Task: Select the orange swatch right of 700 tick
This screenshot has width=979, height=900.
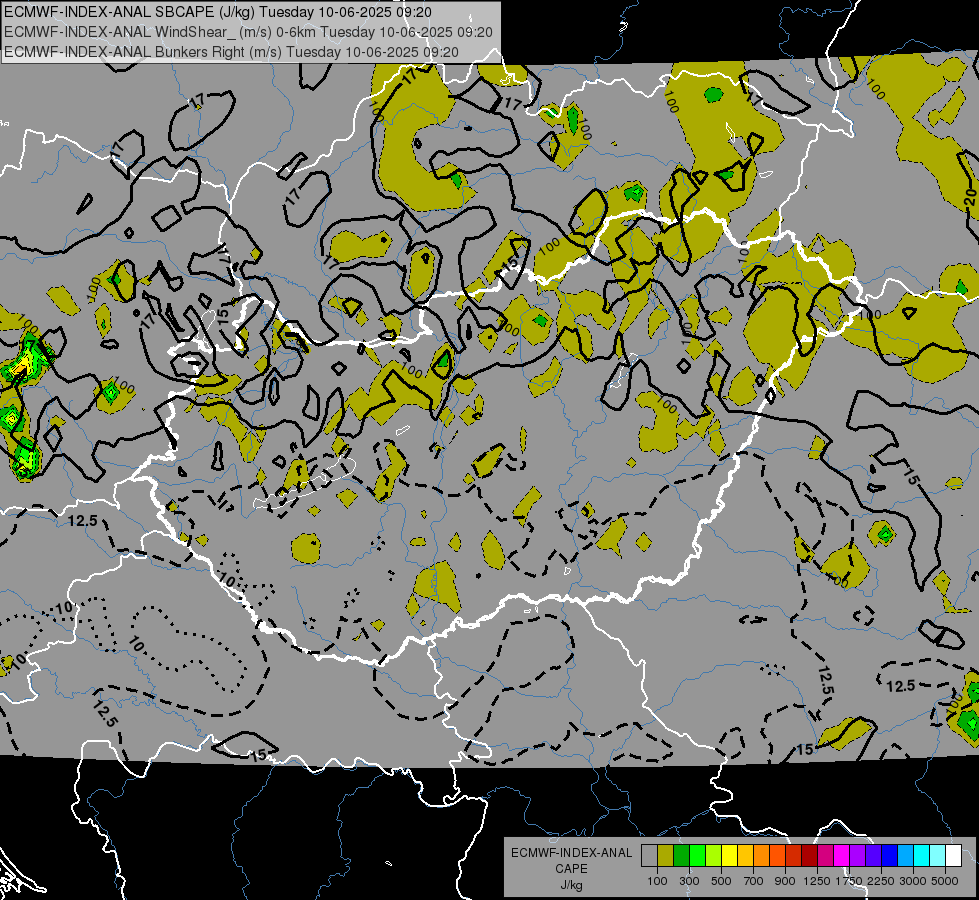Action: [761, 855]
